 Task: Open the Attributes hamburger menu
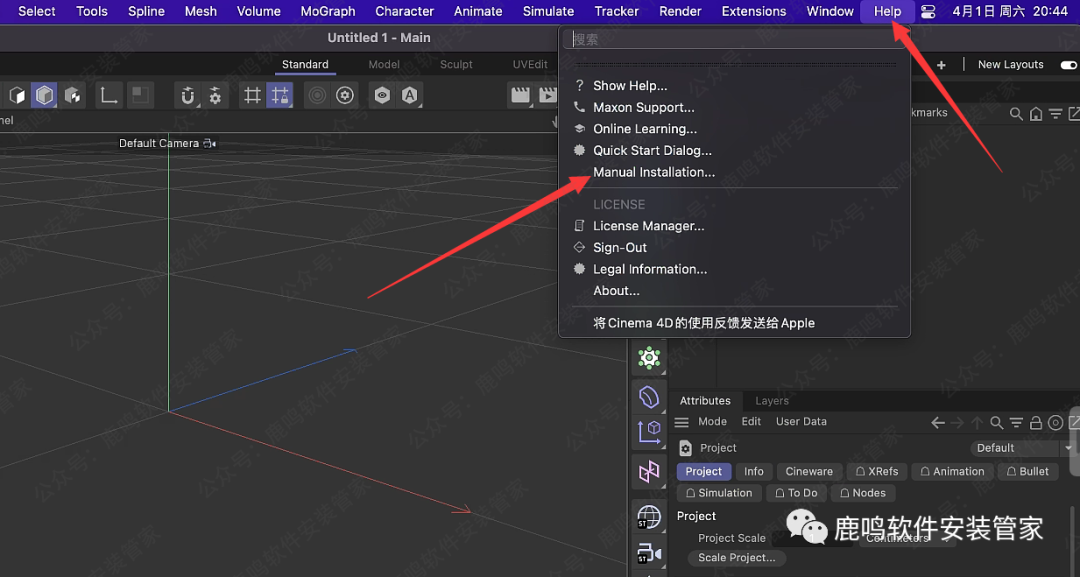(x=682, y=422)
